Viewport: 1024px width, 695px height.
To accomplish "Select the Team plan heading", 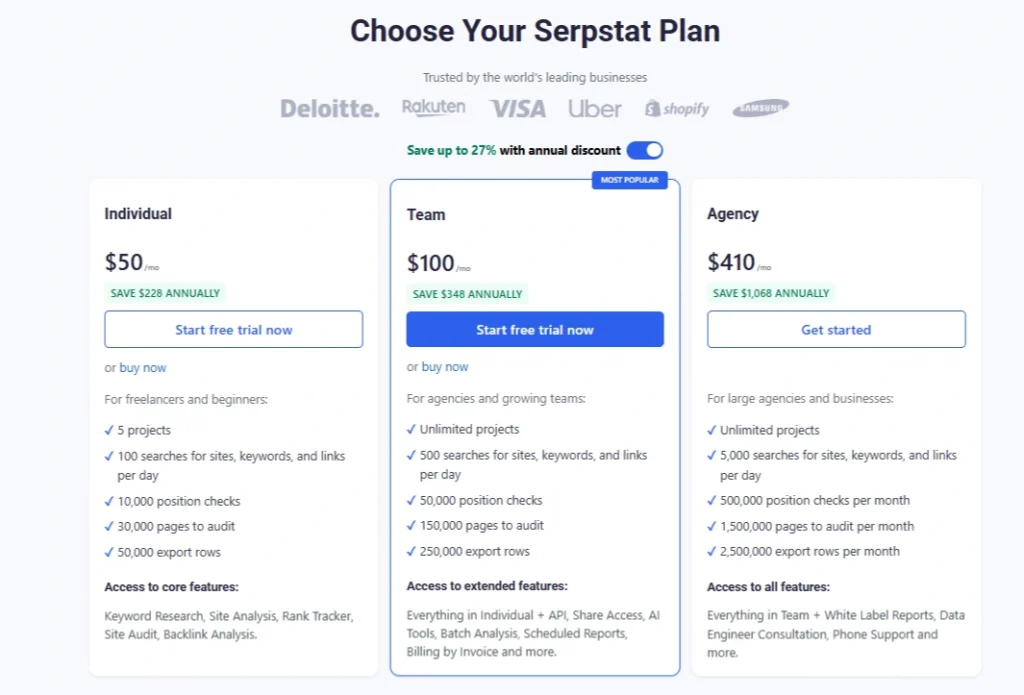I will coord(426,215).
